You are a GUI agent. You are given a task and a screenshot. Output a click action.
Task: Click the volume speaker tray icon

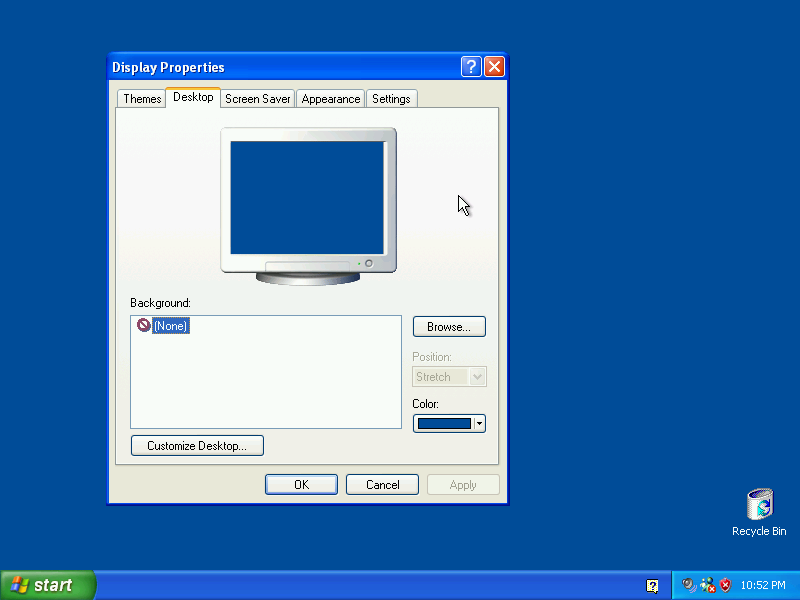coord(689,585)
